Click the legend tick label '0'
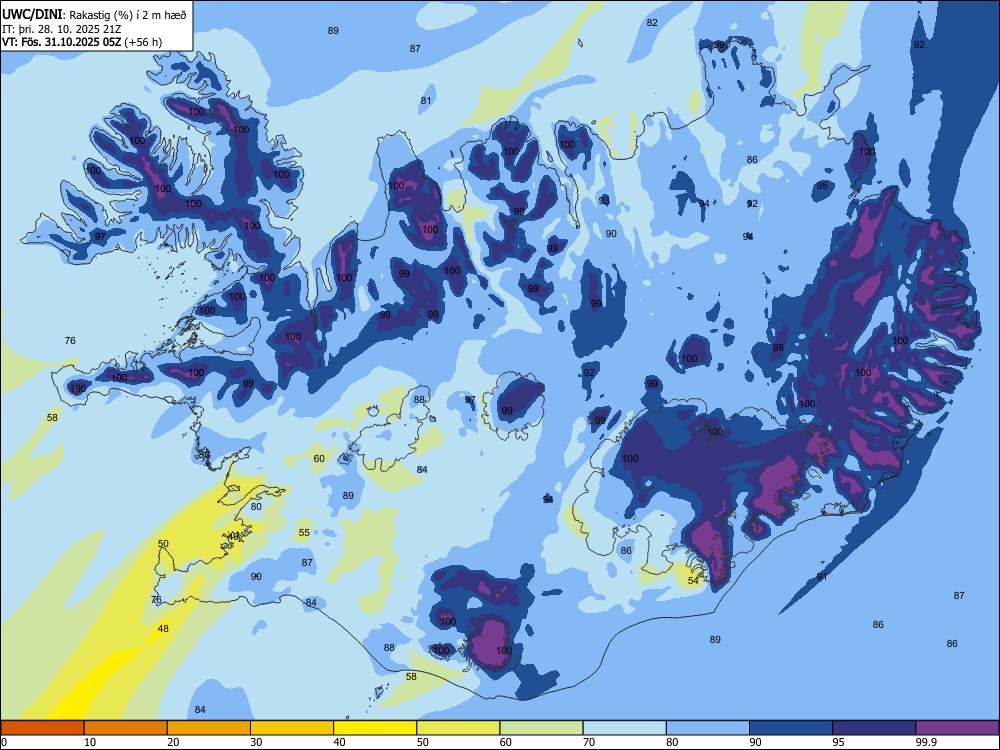 tap(4, 742)
